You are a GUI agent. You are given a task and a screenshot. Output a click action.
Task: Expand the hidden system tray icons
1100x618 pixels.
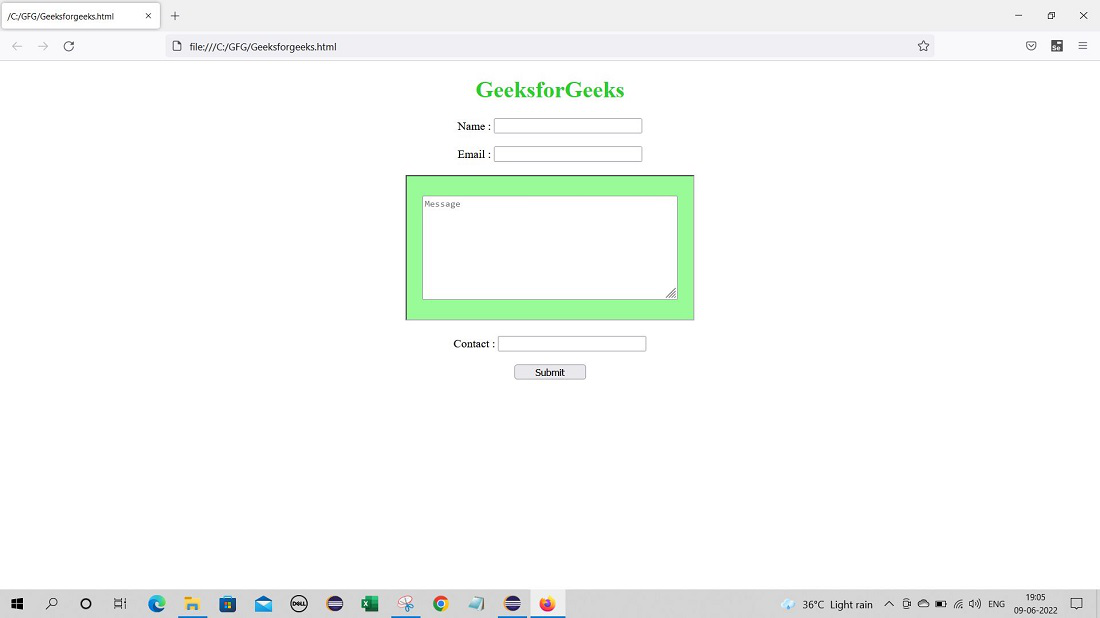(889, 604)
